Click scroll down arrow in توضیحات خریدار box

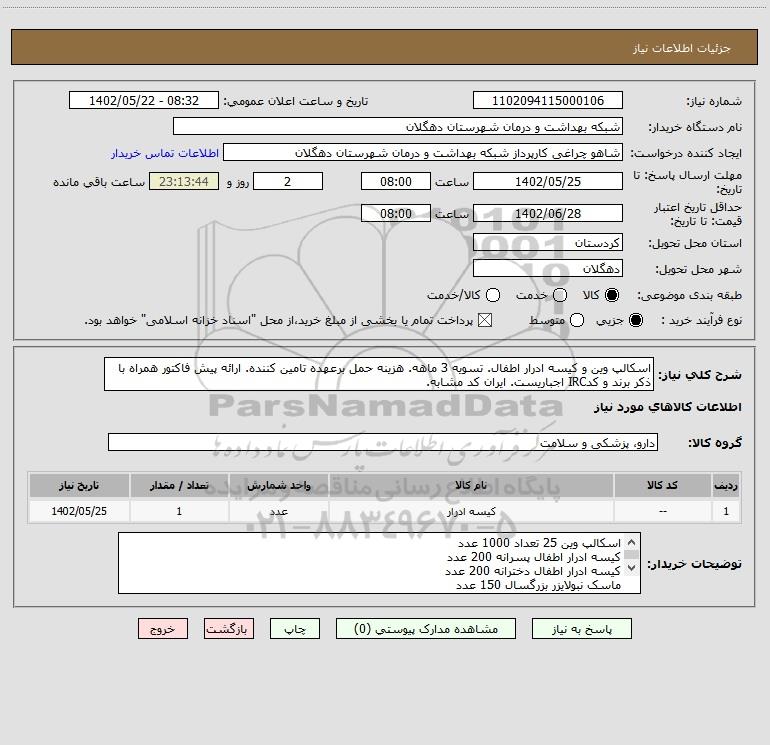(632, 568)
